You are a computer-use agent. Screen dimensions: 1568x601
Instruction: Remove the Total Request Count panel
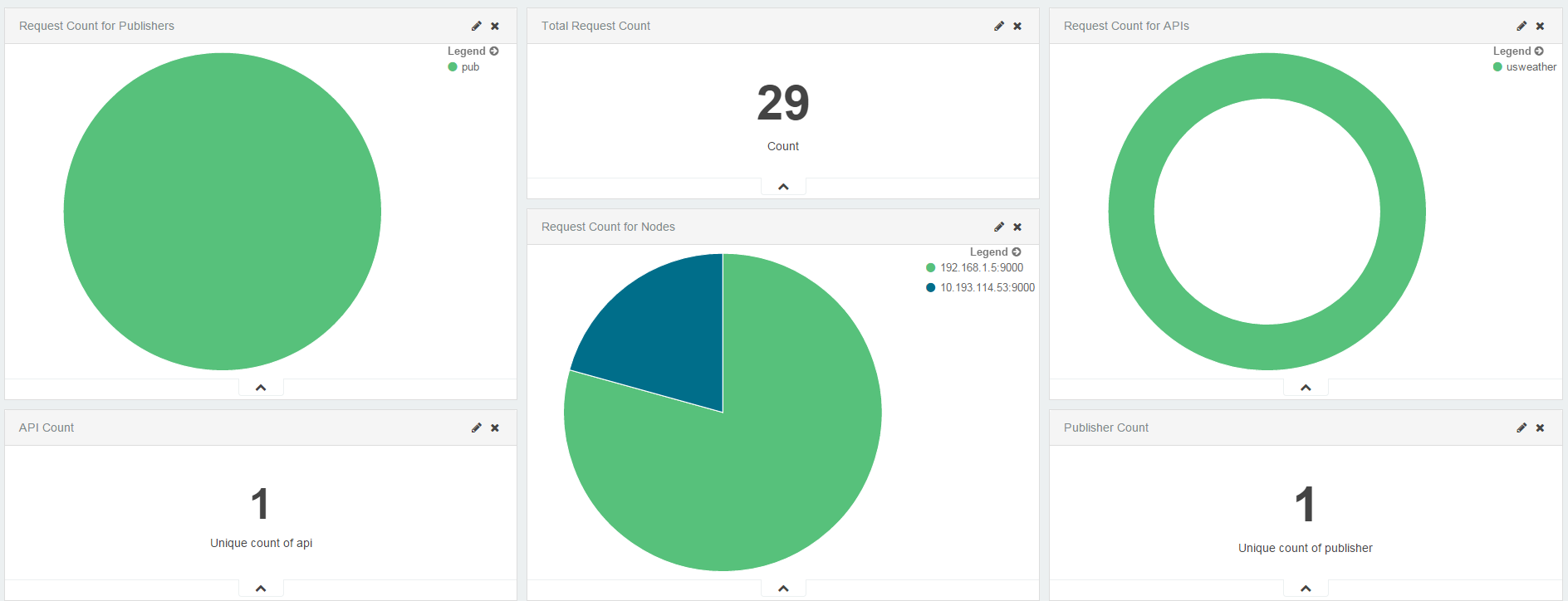coord(1017,27)
